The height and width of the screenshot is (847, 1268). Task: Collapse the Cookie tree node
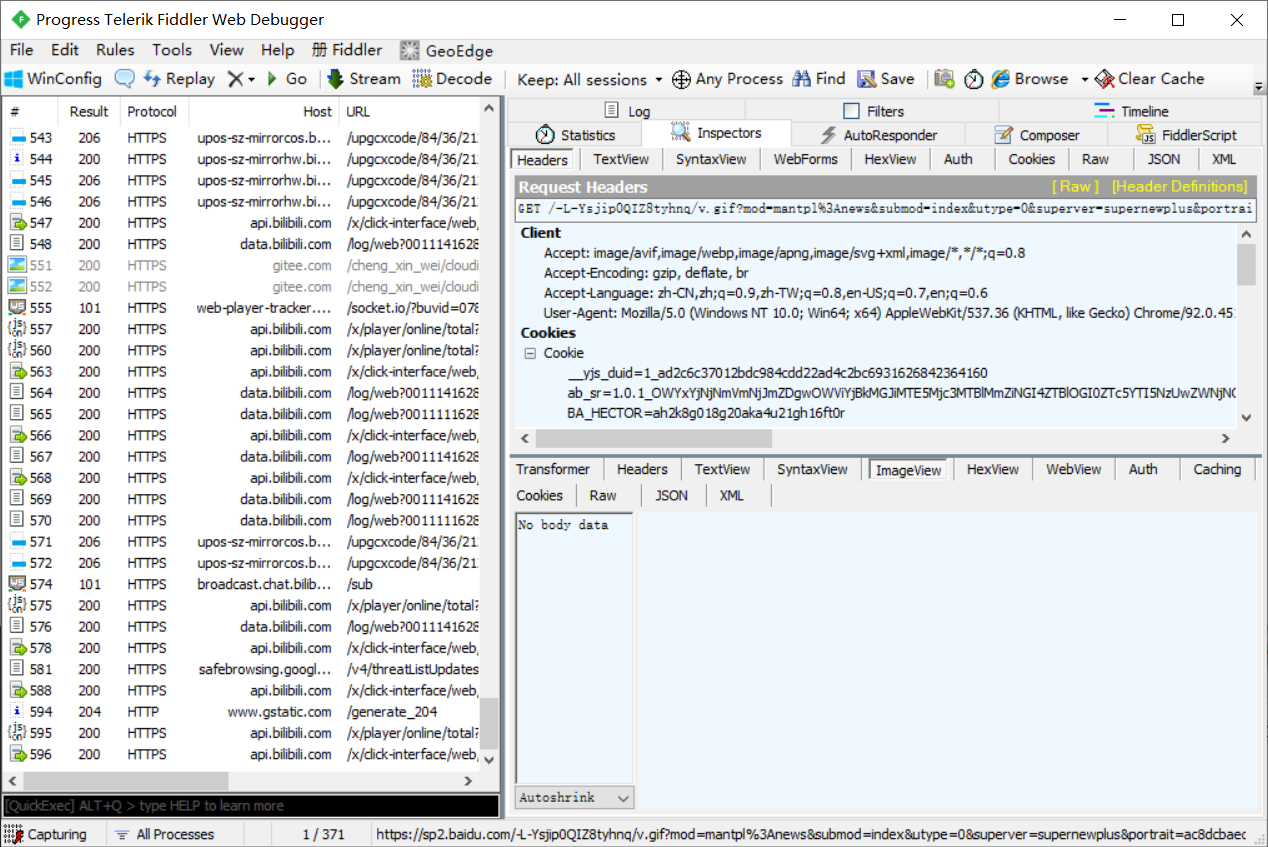point(529,353)
